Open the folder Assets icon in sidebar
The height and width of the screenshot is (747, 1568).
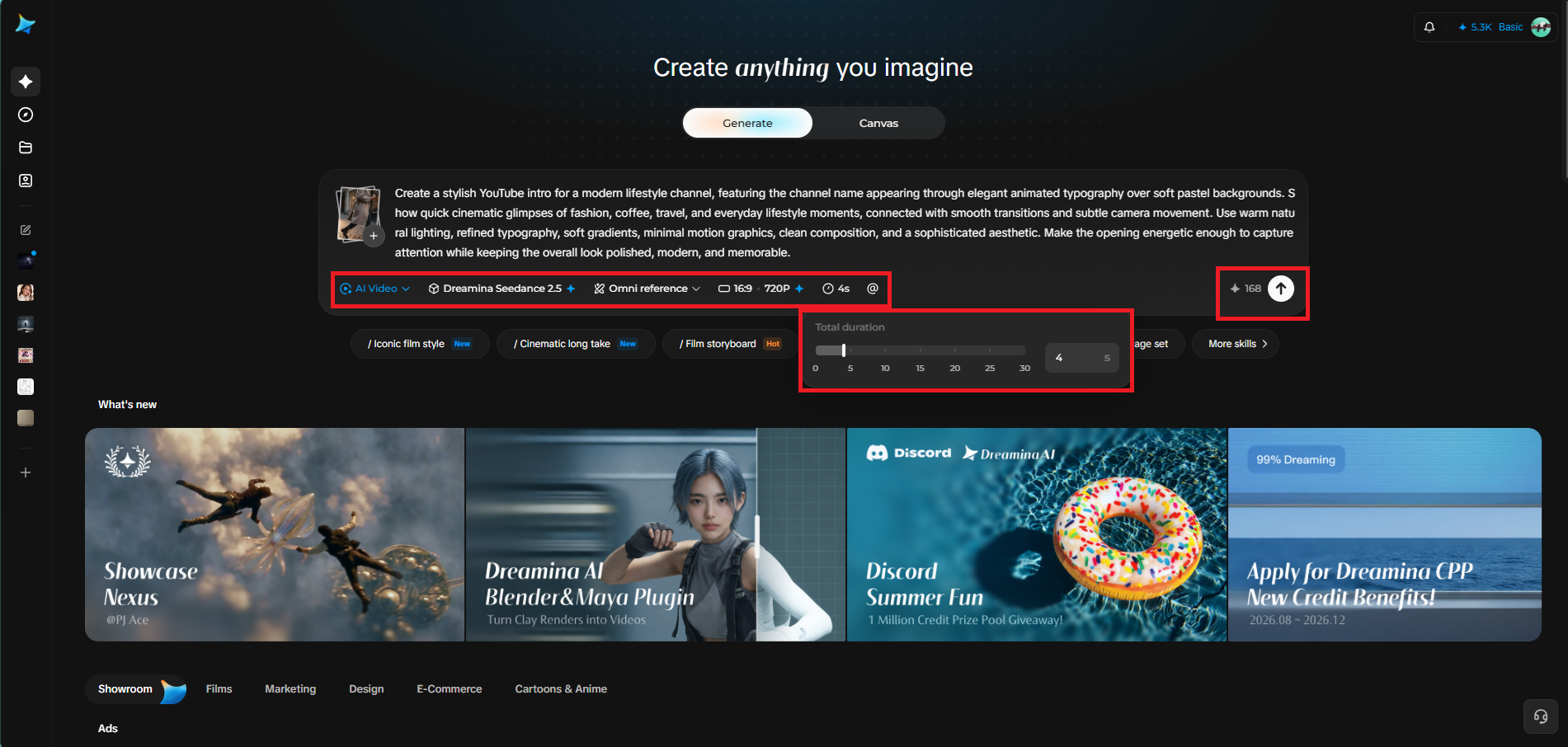26,148
